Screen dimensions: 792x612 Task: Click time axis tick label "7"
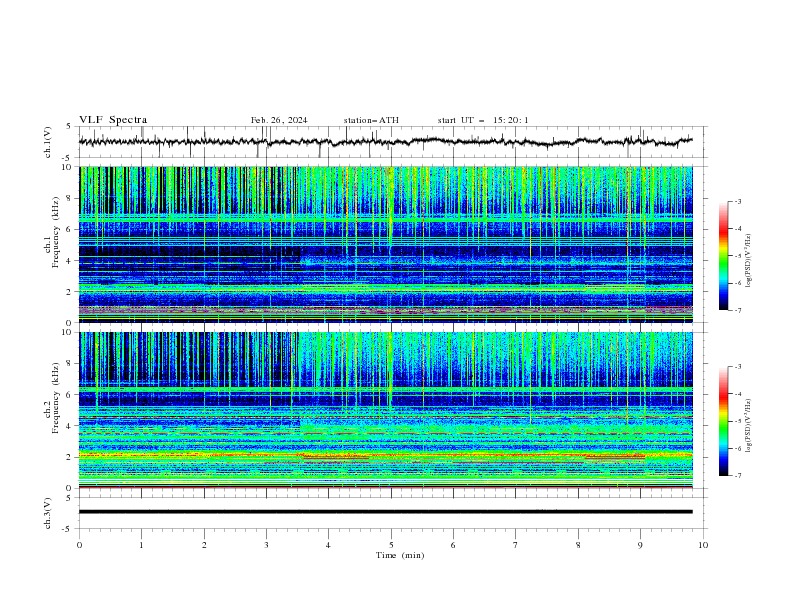[x=516, y=545]
